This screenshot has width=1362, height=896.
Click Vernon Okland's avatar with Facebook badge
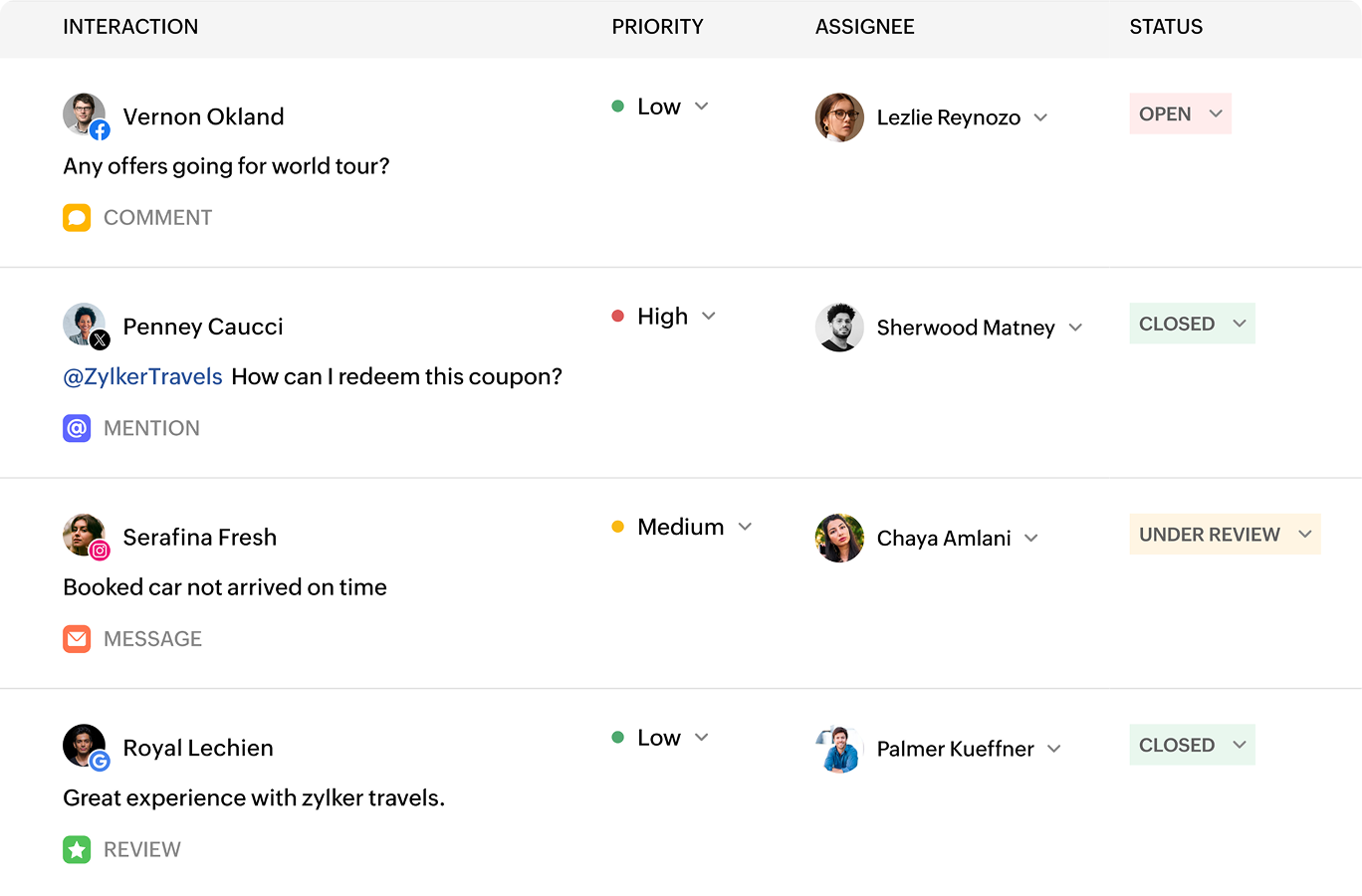pos(85,115)
